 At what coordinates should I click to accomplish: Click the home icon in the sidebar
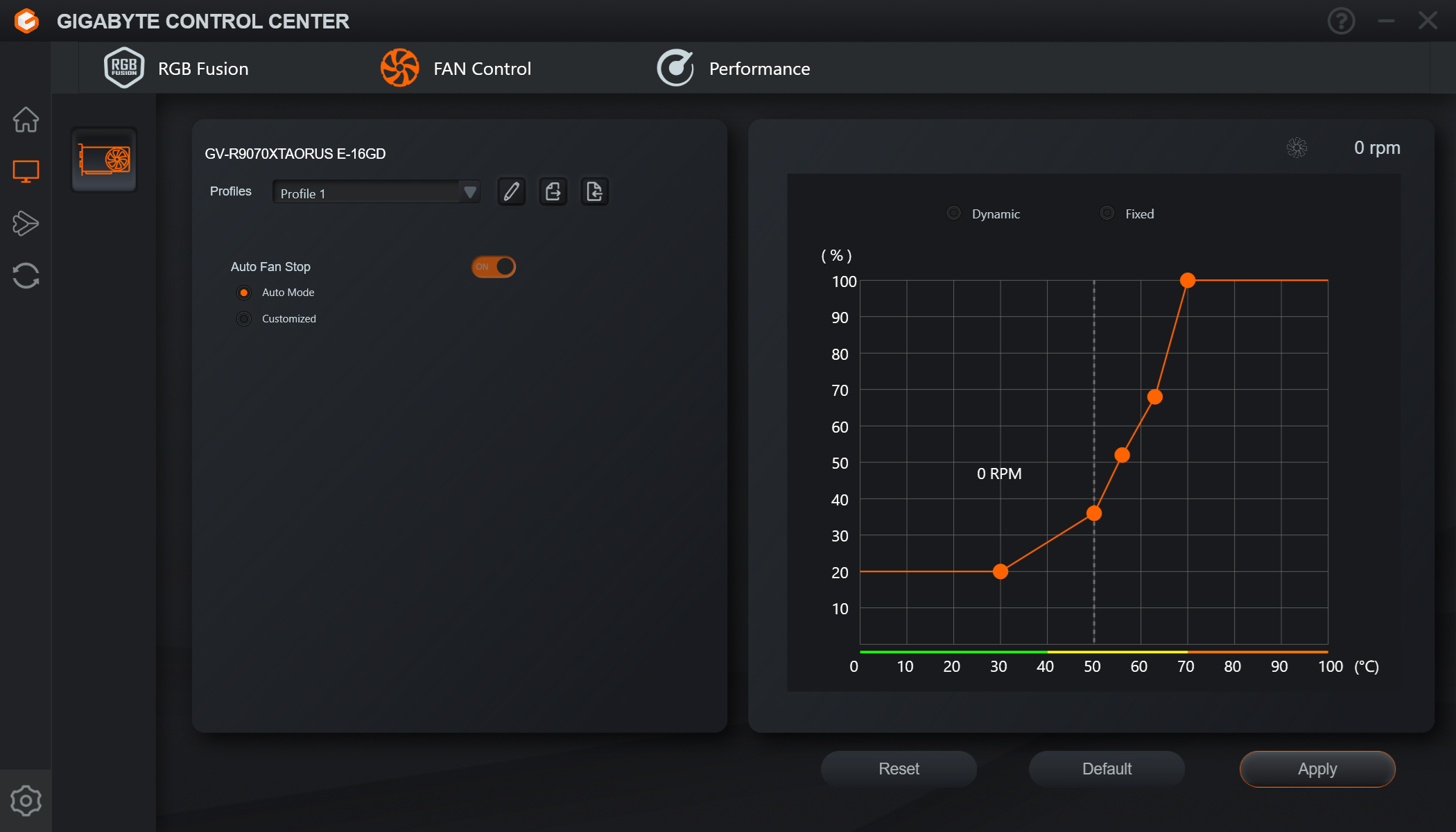[26, 119]
